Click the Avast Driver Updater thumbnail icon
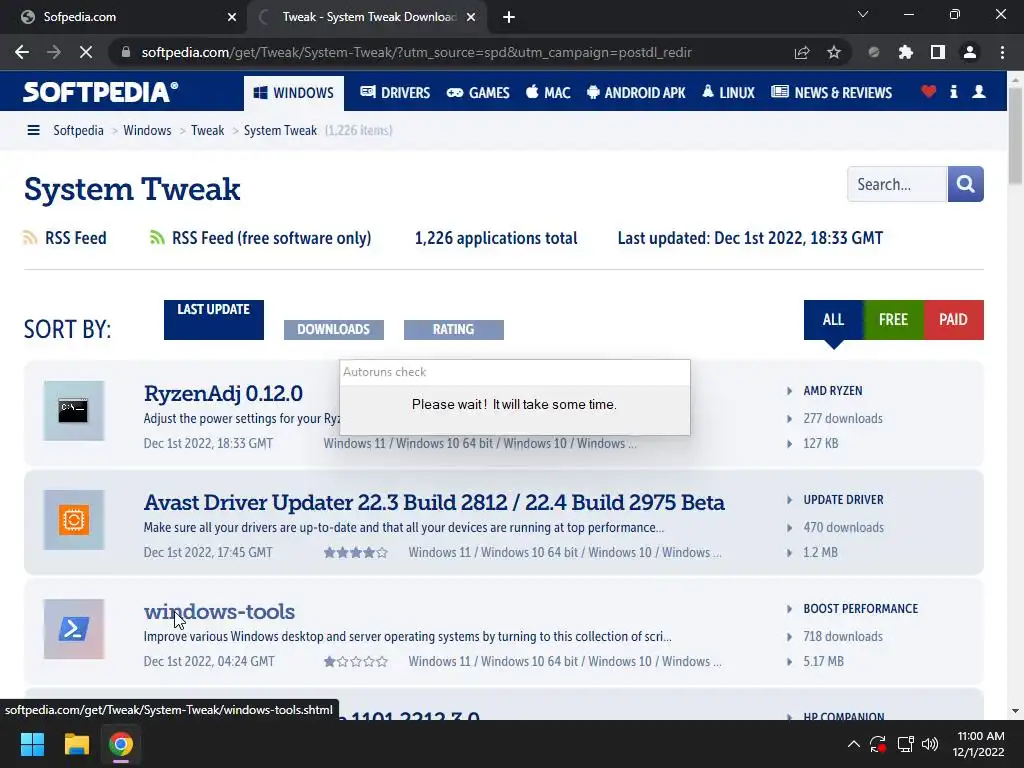 (x=74, y=520)
